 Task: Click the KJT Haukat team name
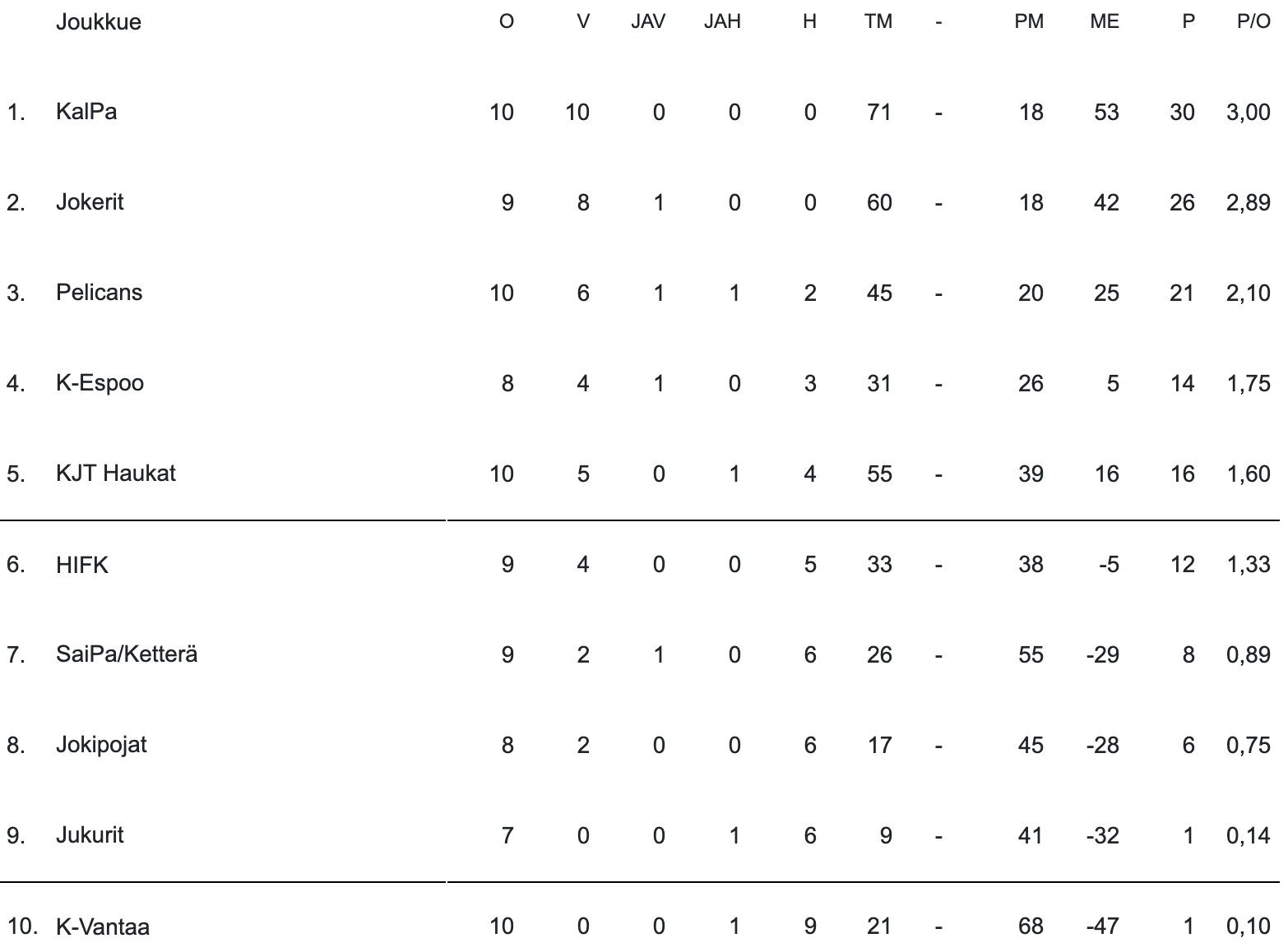click(116, 473)
